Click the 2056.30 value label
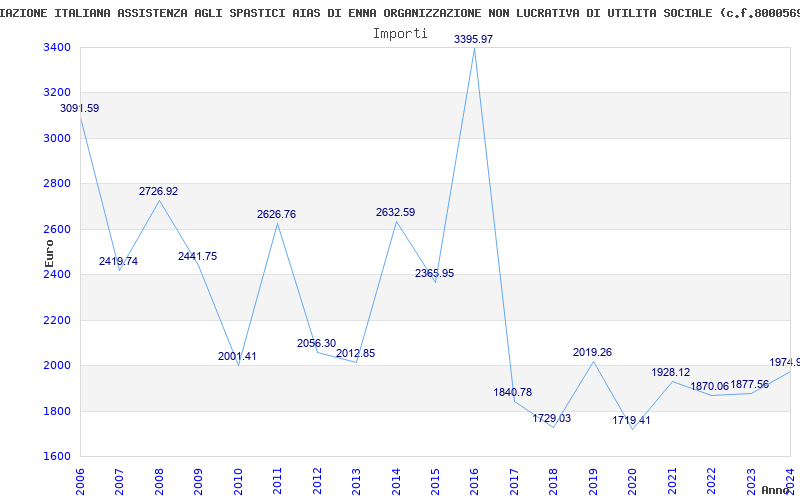 click(316, 343)
